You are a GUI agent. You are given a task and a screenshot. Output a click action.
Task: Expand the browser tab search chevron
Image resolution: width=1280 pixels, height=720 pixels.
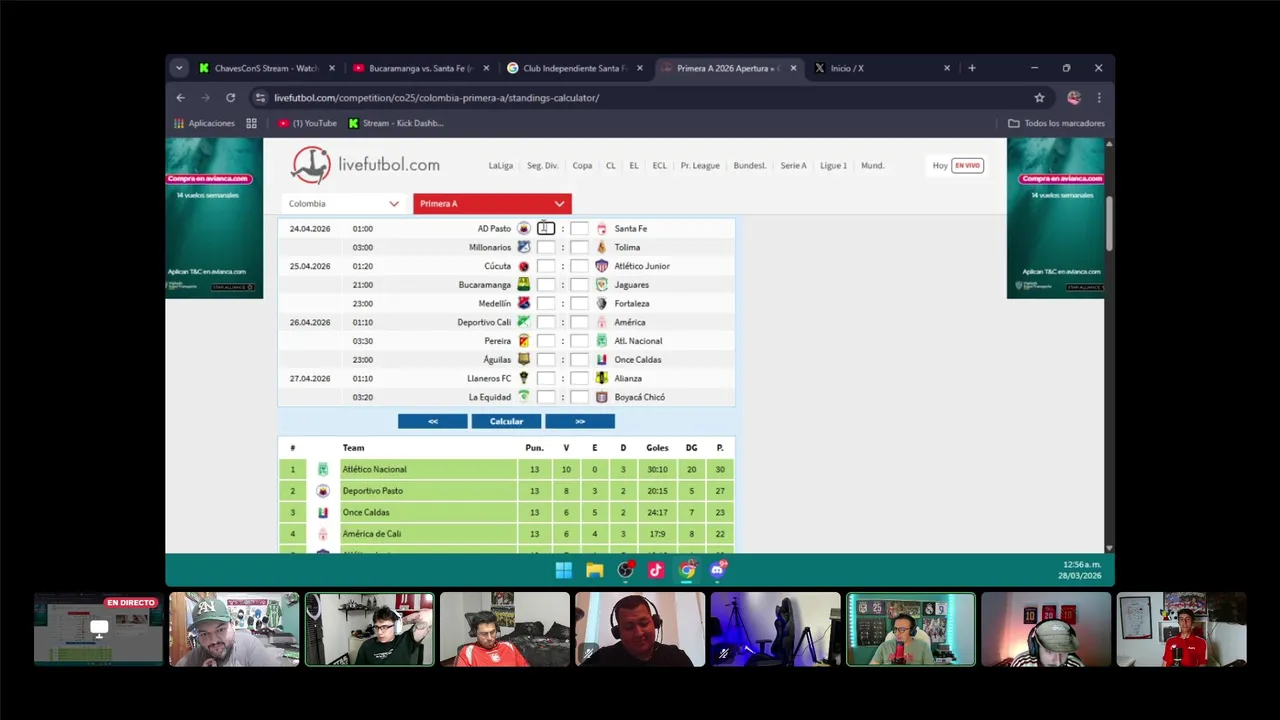click(179, 68)
